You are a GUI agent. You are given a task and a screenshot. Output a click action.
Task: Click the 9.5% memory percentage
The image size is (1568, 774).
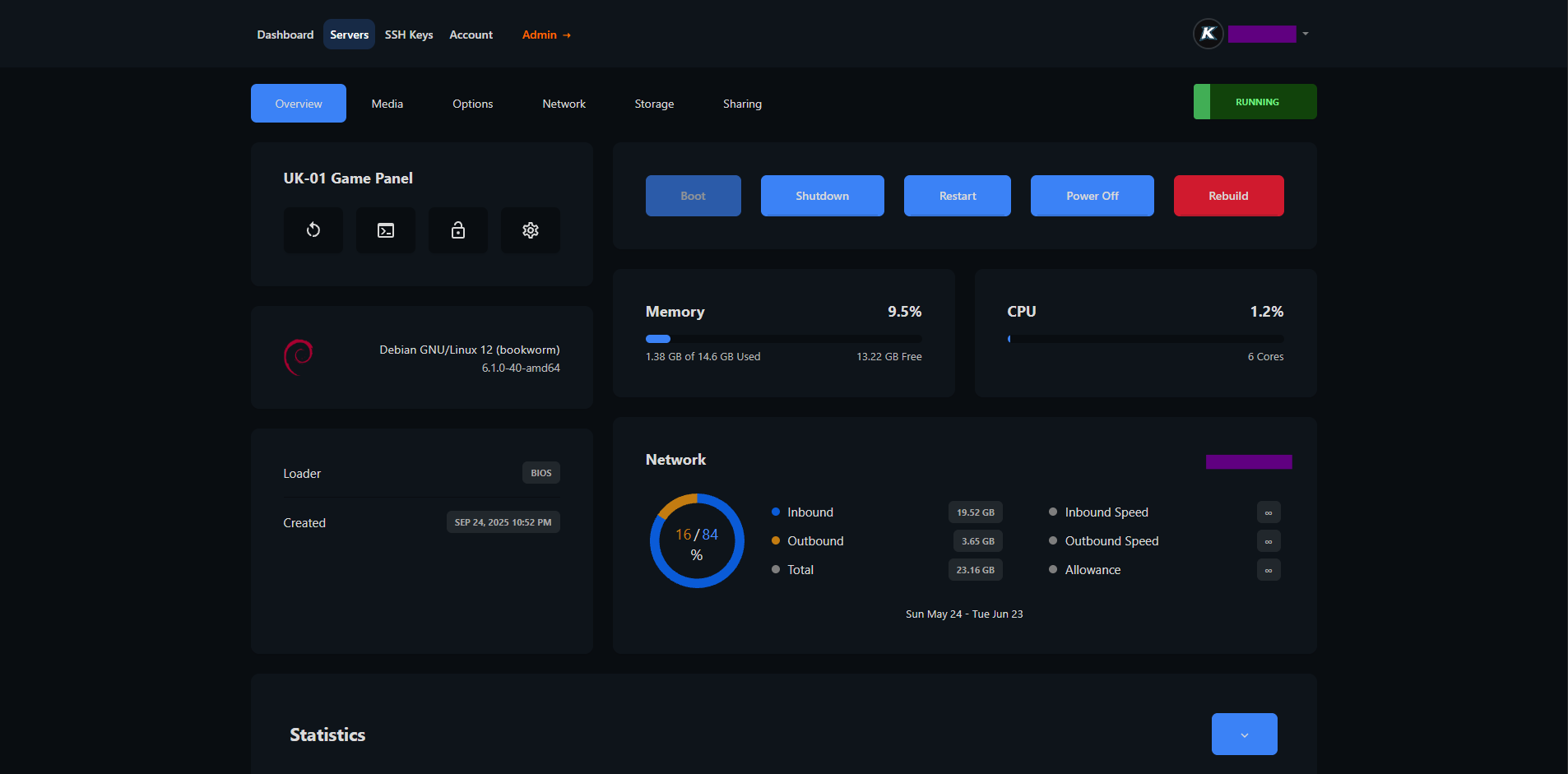pyautogui.click(x=905, y=312)
